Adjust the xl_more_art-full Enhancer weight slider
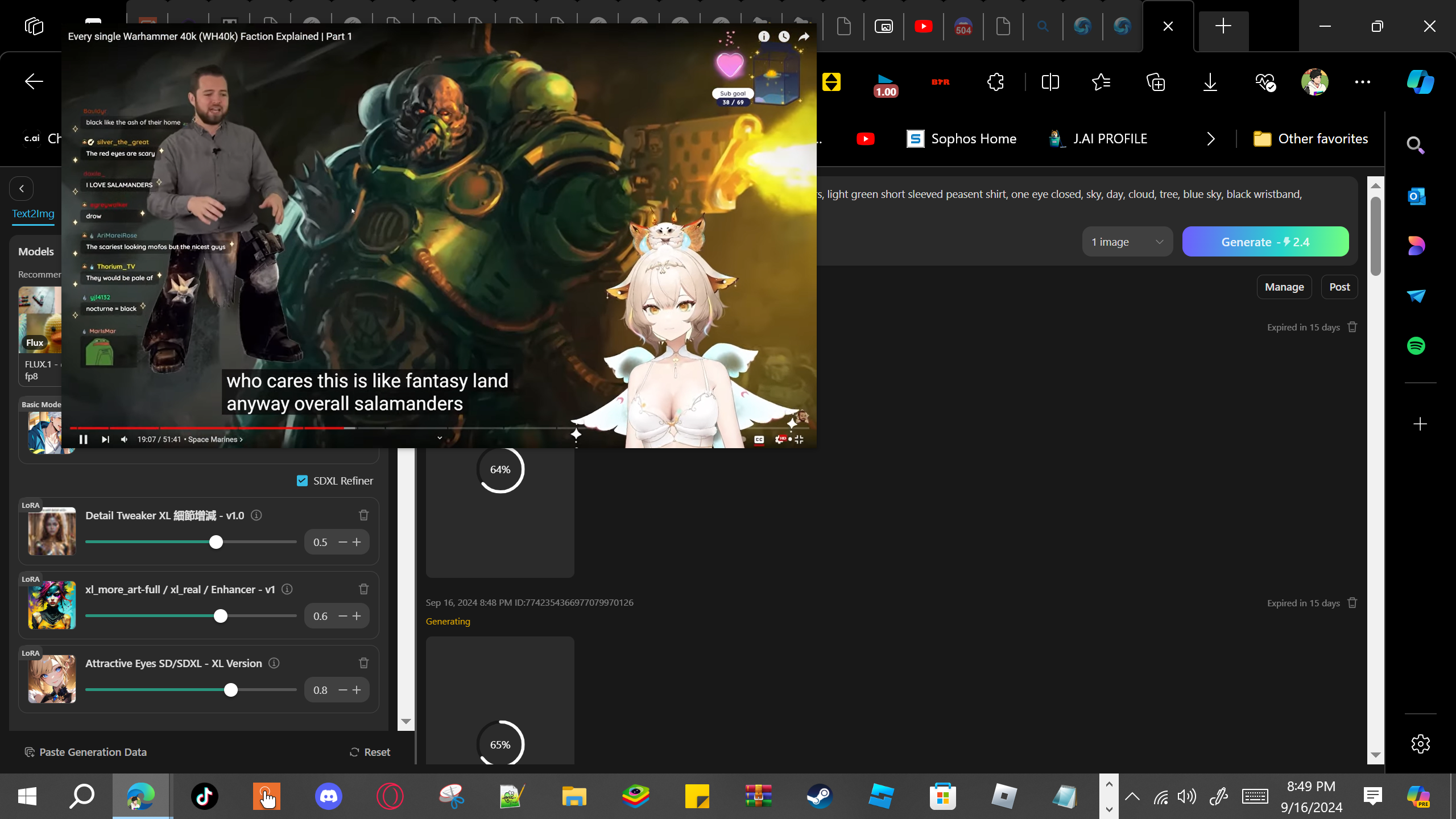This screenshot has height=819, width=1456. coord(191,616)
